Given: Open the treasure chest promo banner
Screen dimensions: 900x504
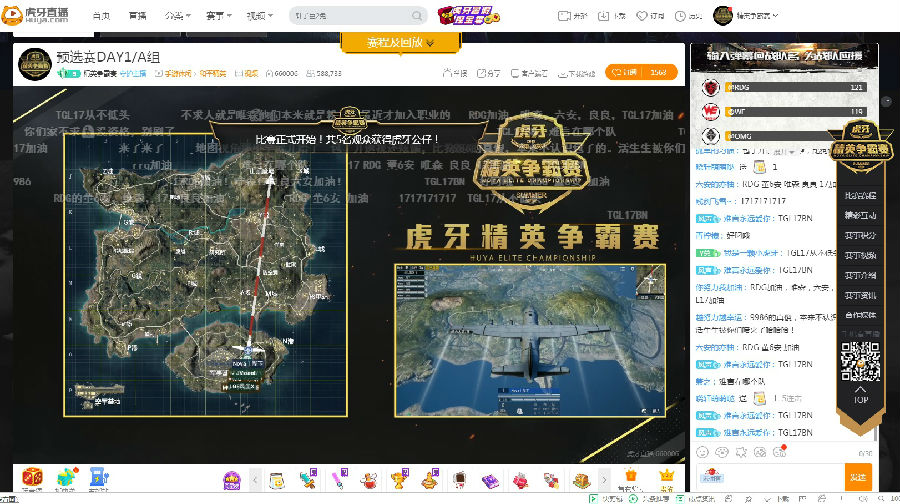Looking at the screenshot, I should (468, 15).
